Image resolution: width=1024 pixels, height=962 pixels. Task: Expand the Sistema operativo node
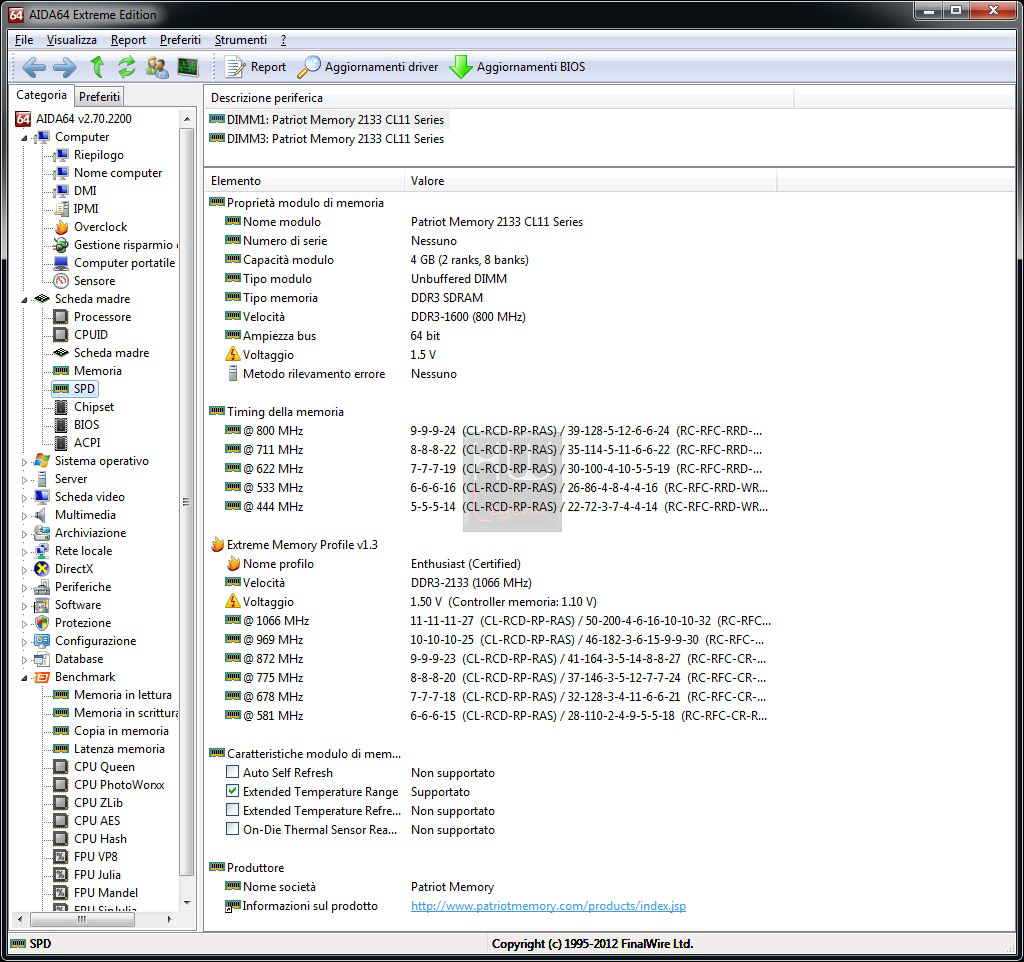pos(24,462)
